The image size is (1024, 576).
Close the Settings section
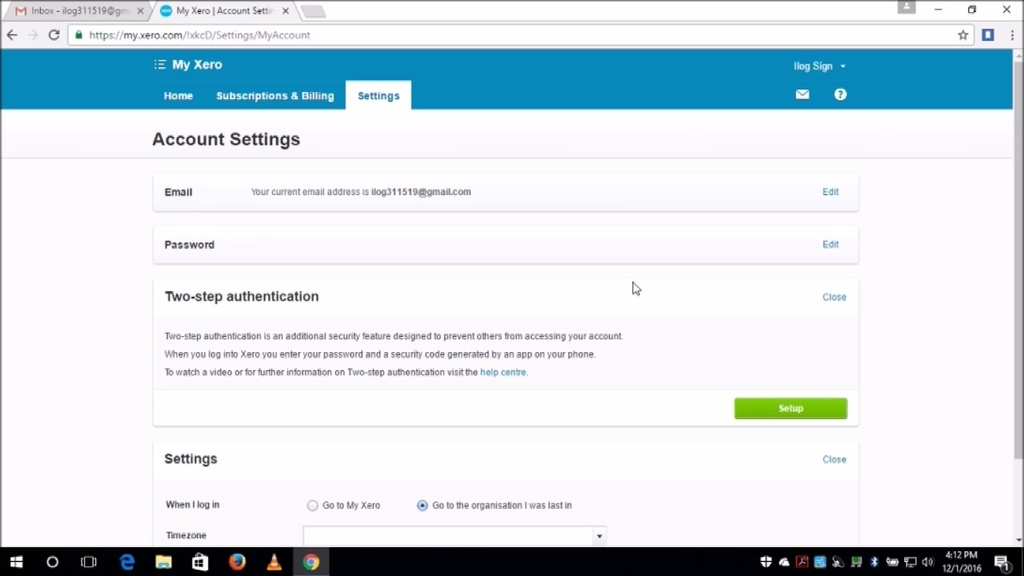(x=834, y=460)
